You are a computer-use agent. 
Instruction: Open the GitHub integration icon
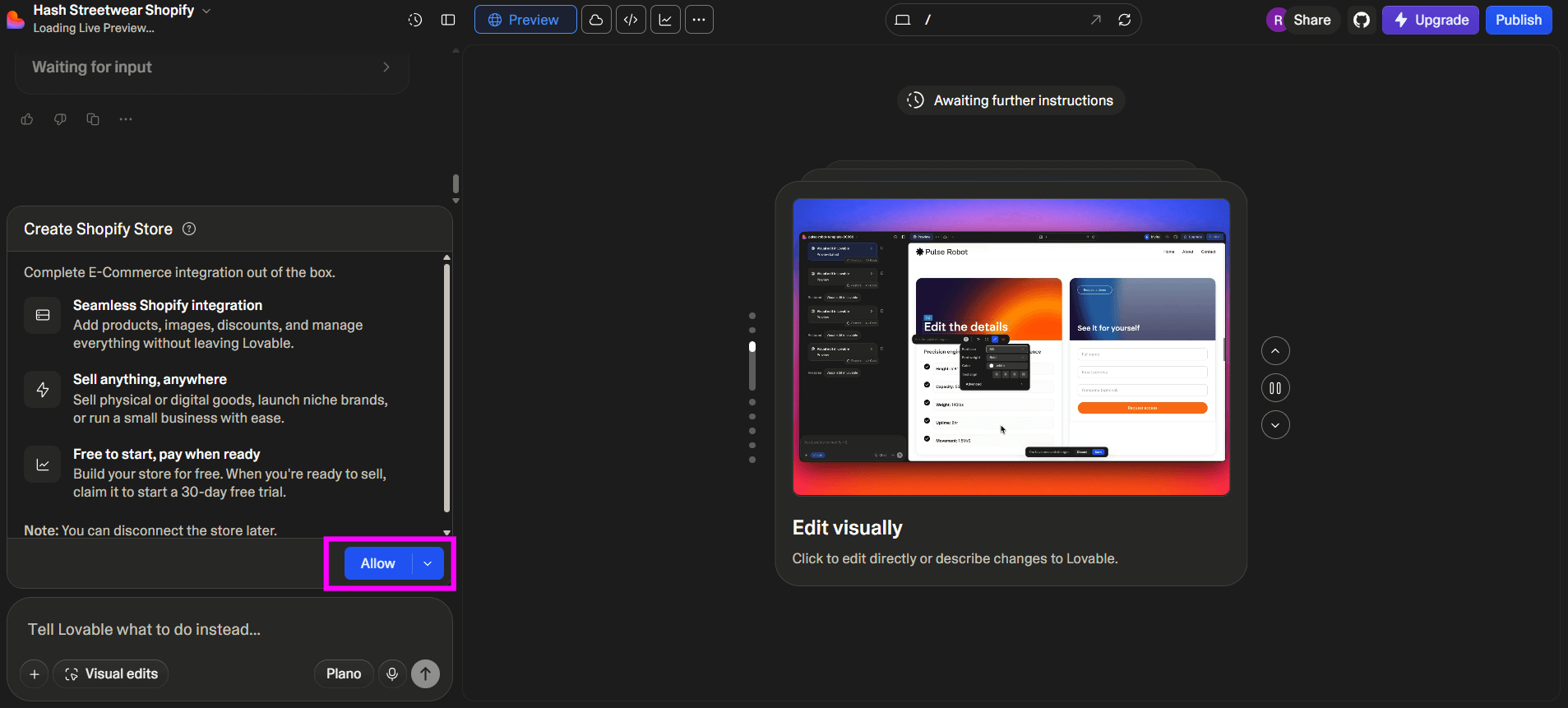[x=1362, y=20]
